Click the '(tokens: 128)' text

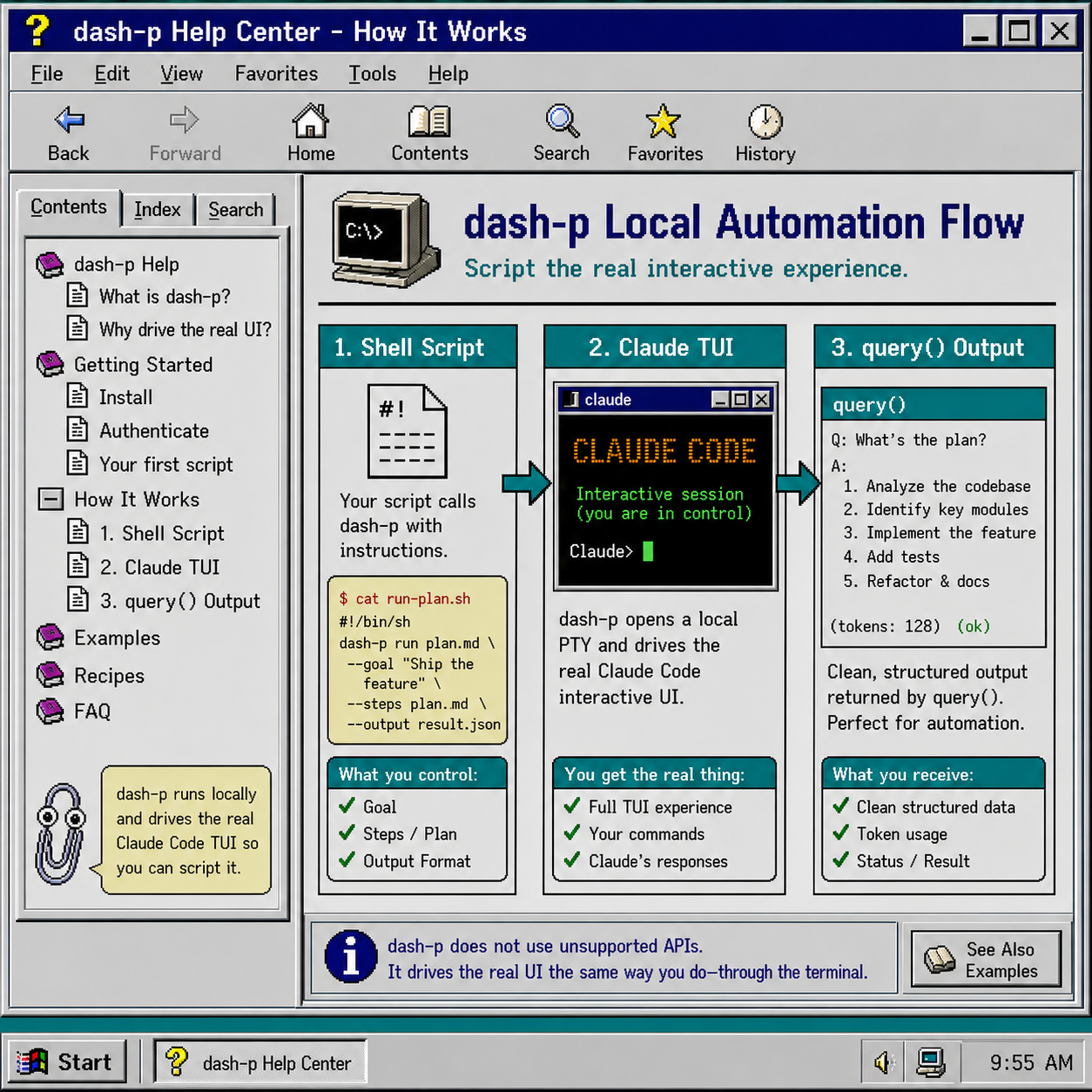pyautogui.click(x=885, y=626)
